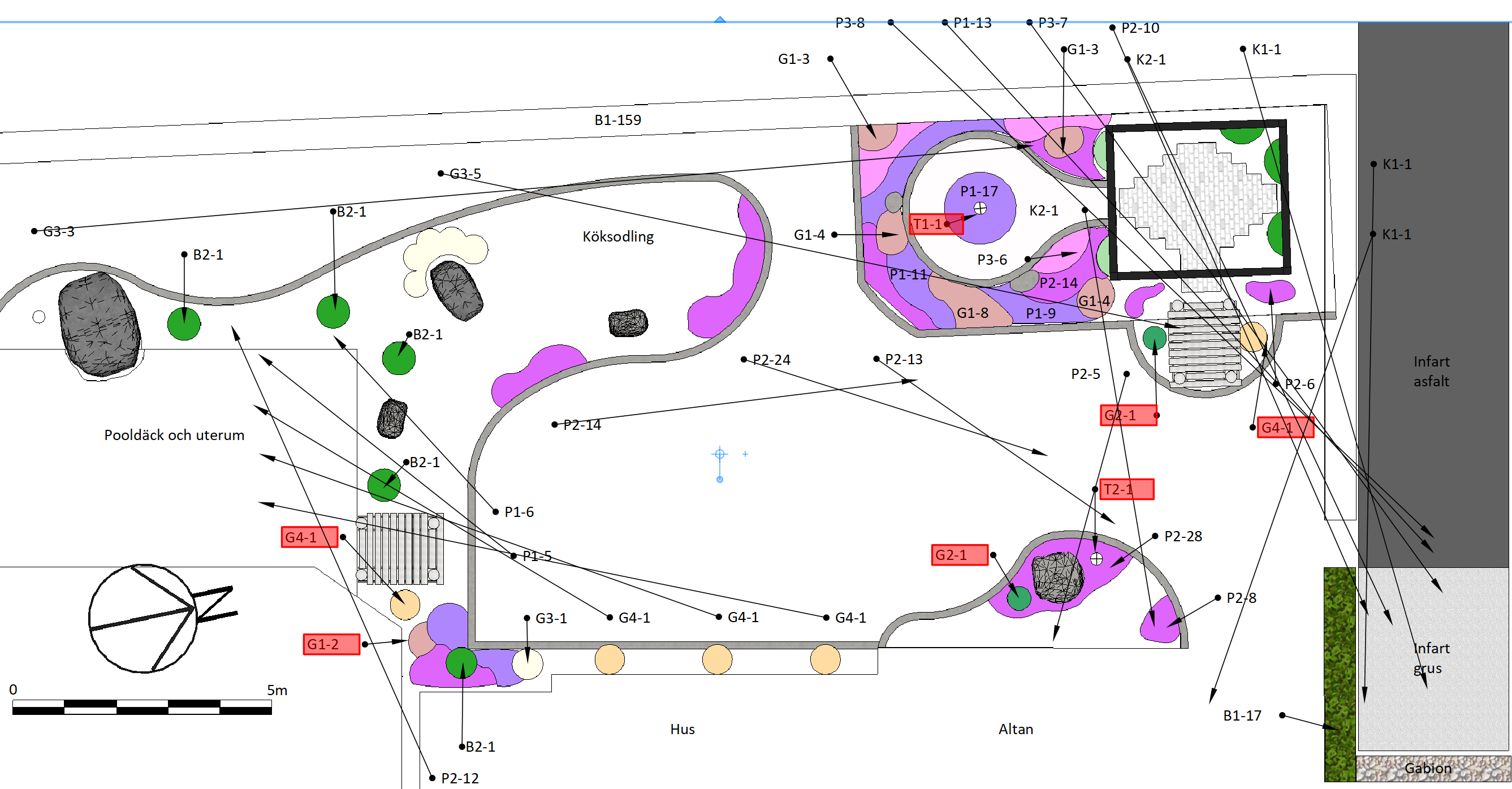Select the large gray boulder at left
The width and height of the screenshot is (1512, 789).
coord(98,325)
